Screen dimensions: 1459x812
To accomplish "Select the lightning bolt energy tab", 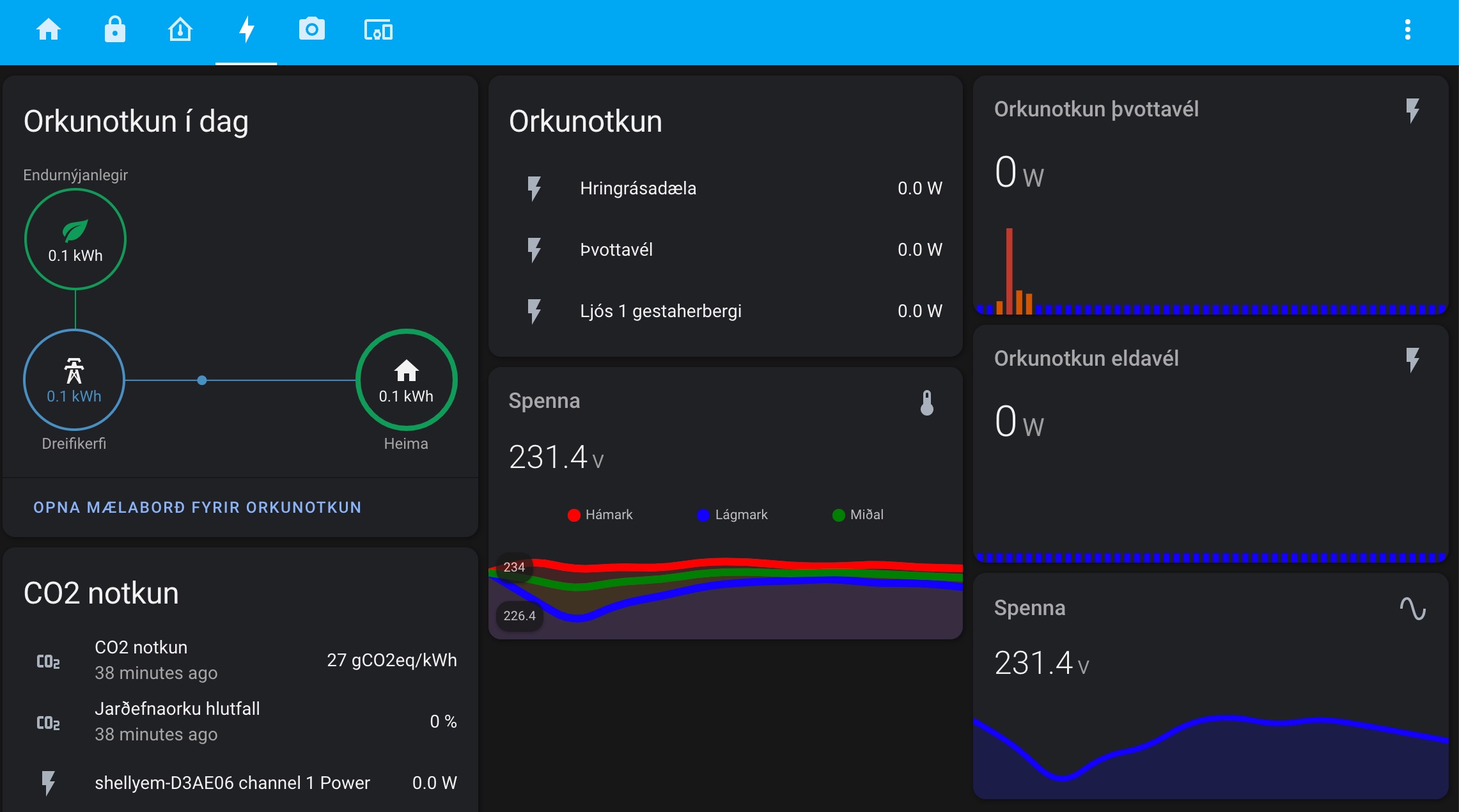I will click(x=246, y=30).
